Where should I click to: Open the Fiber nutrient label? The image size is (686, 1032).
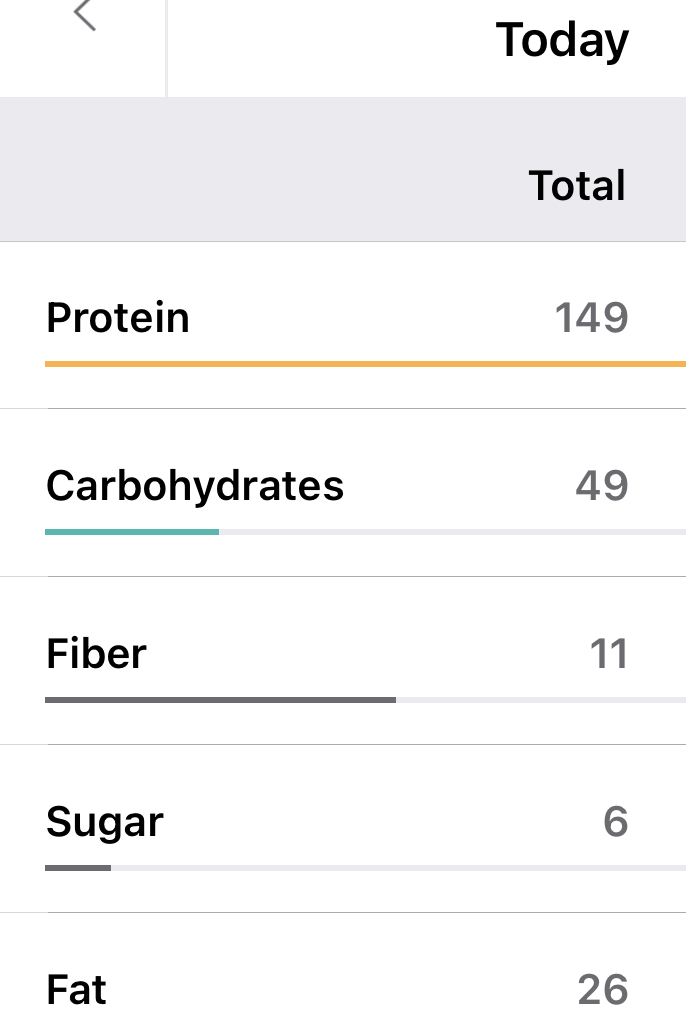[96, 654]
